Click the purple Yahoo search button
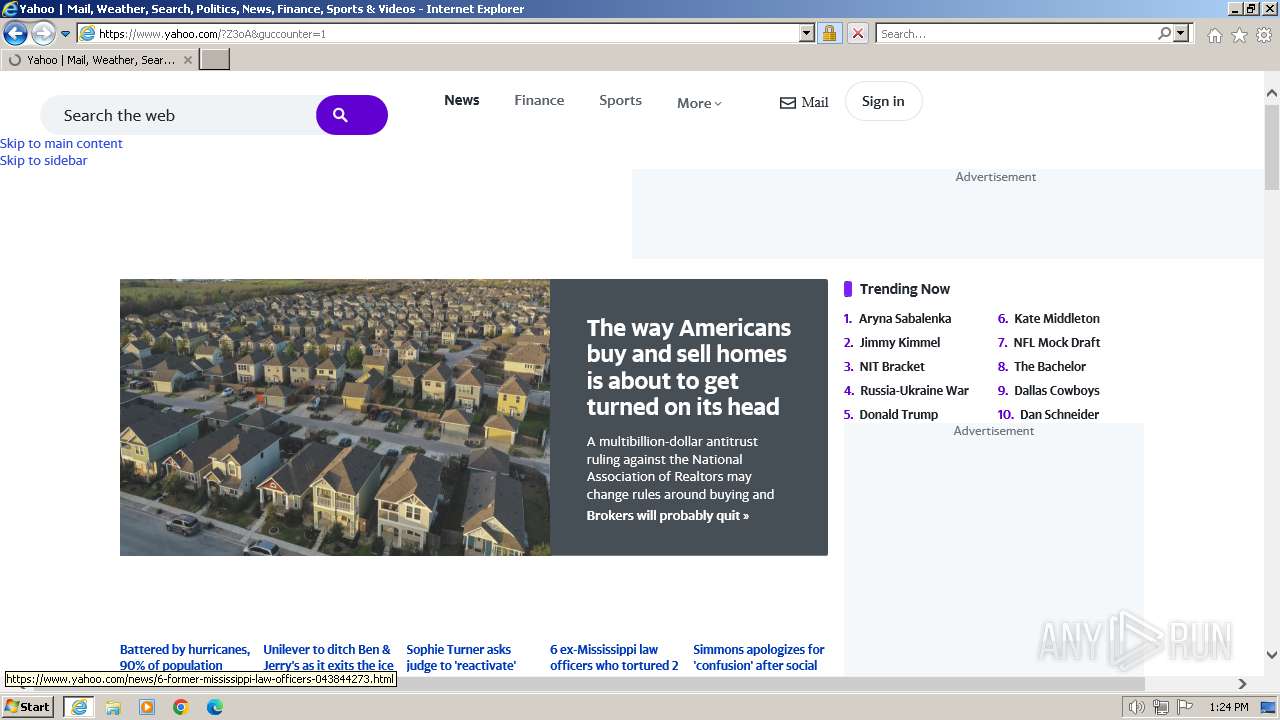Screen dimensions: 1280x720 pos(352,115)
